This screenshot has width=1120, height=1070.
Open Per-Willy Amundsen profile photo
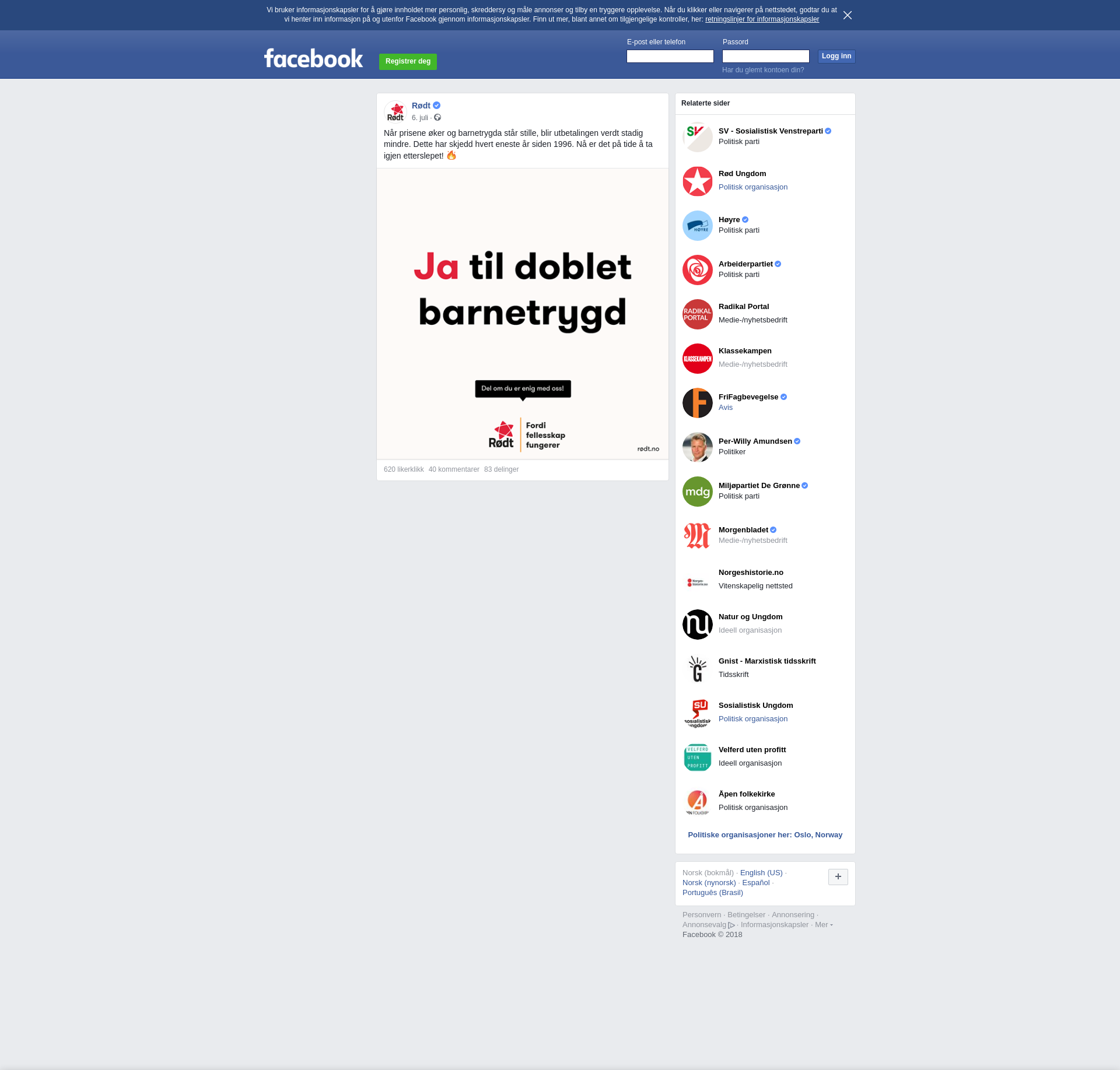pyautogui.click(x=698, y=447)
